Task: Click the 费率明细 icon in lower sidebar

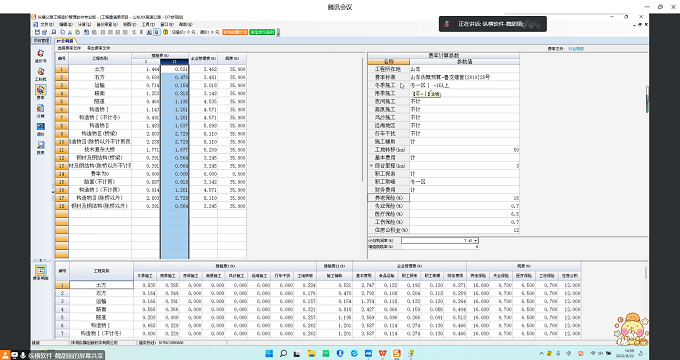Action: 40,272
